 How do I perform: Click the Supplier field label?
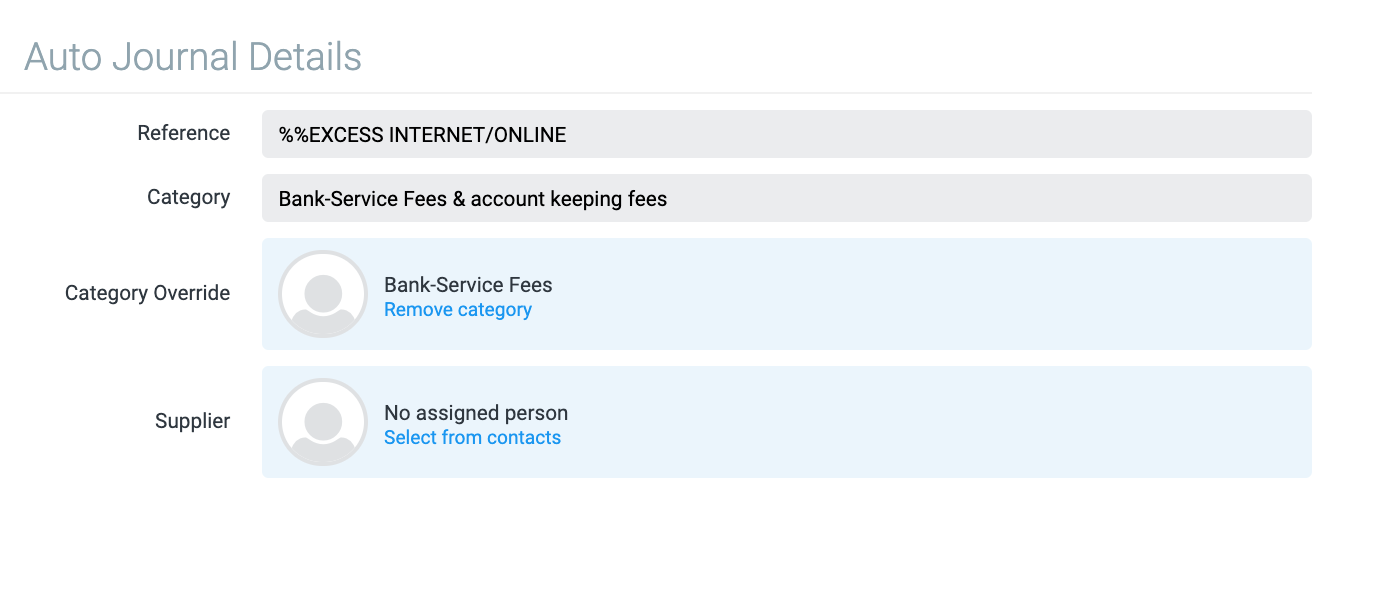pos(193,421)
